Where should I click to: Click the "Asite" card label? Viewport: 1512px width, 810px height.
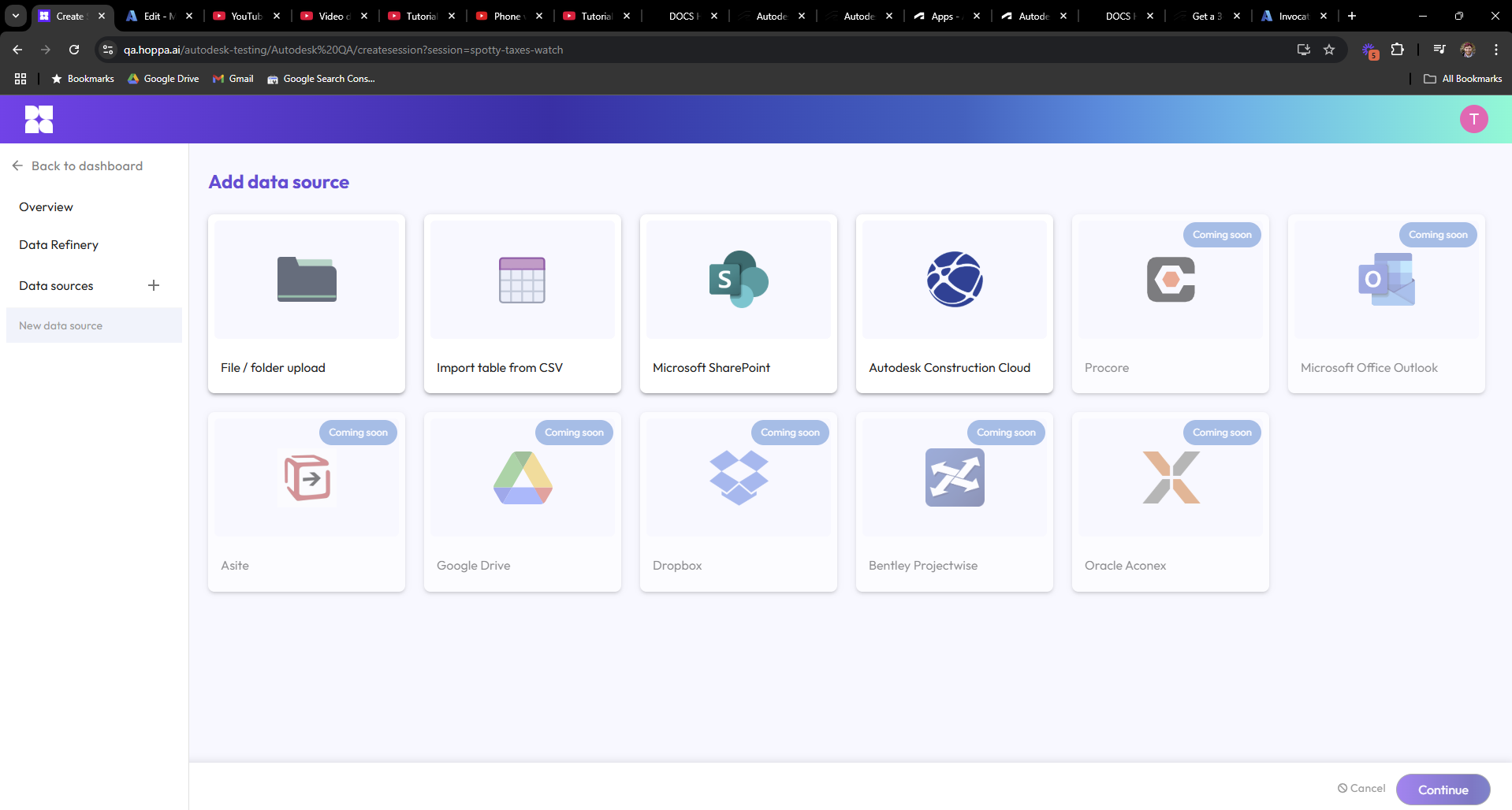pos(235,565)
